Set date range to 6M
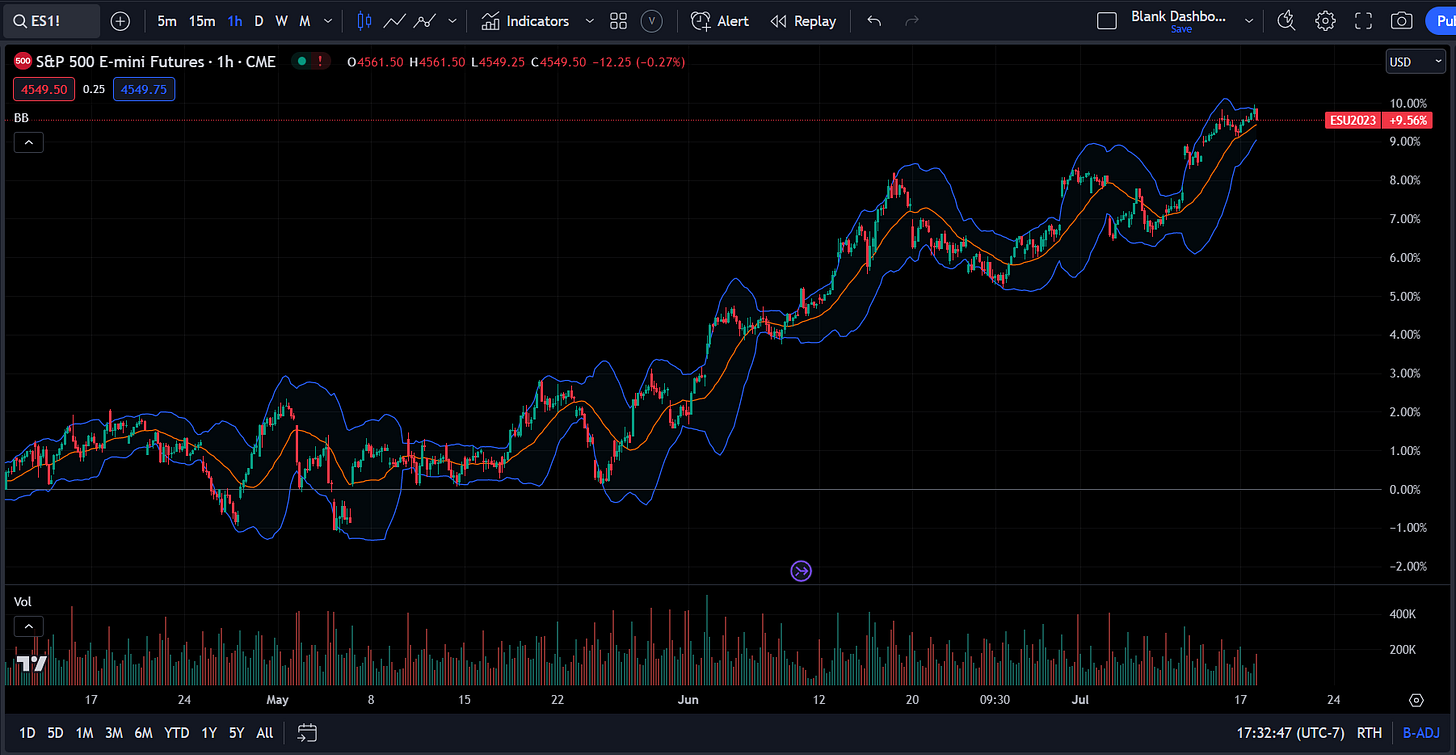Image resolution: width=1456 pixels, height=755 pixels. (144, 733)
